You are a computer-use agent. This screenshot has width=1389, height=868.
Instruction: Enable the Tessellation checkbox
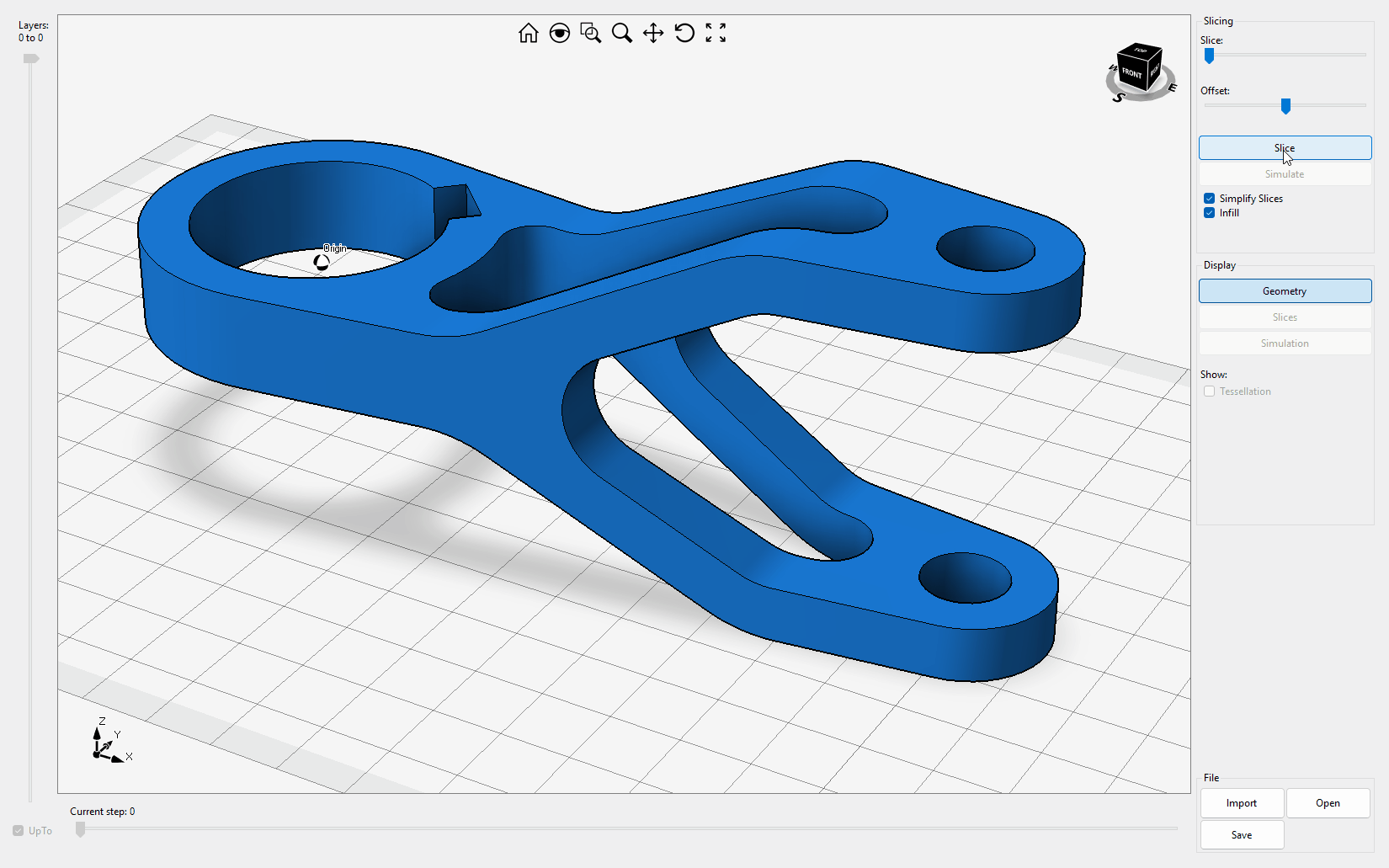coord(1209,391)
